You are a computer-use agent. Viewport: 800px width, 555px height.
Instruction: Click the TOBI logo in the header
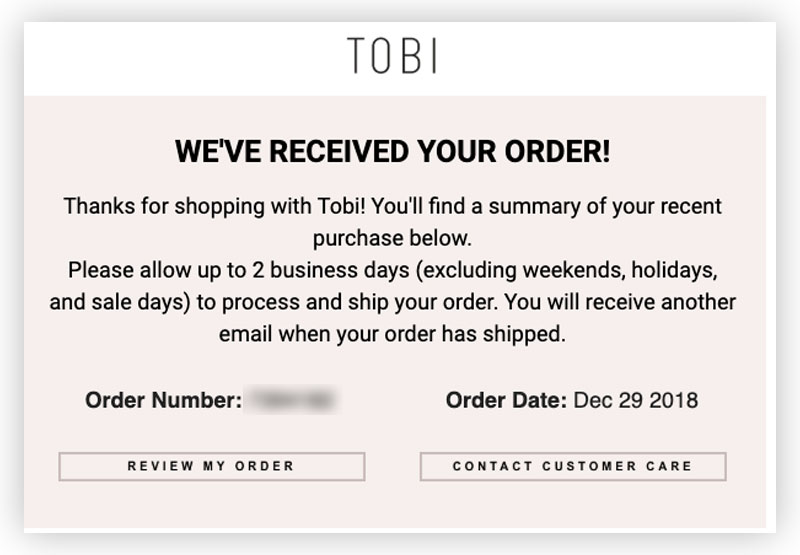click(x=392, y=56)
